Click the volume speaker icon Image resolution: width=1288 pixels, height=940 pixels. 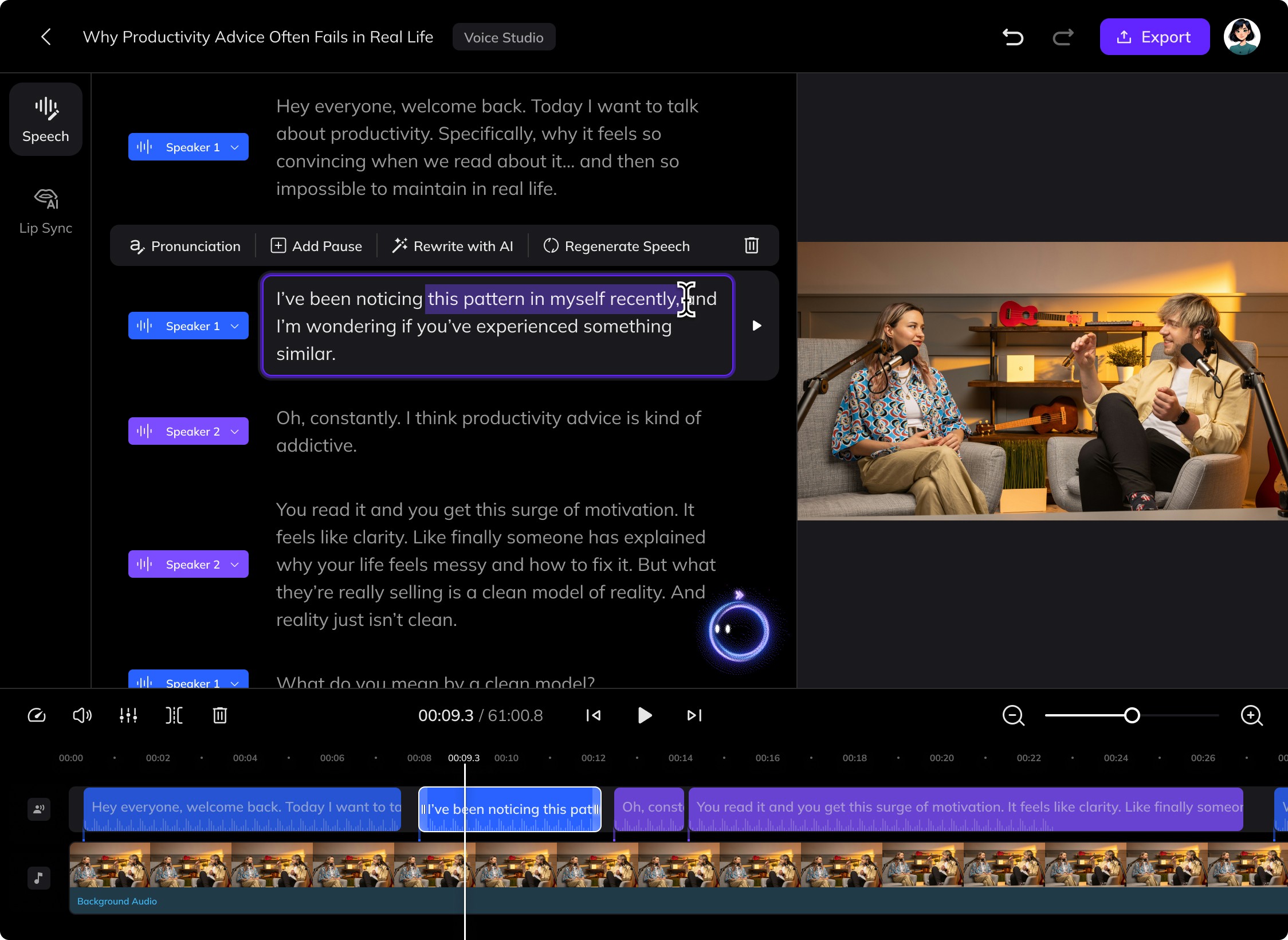tap(82, 715)
